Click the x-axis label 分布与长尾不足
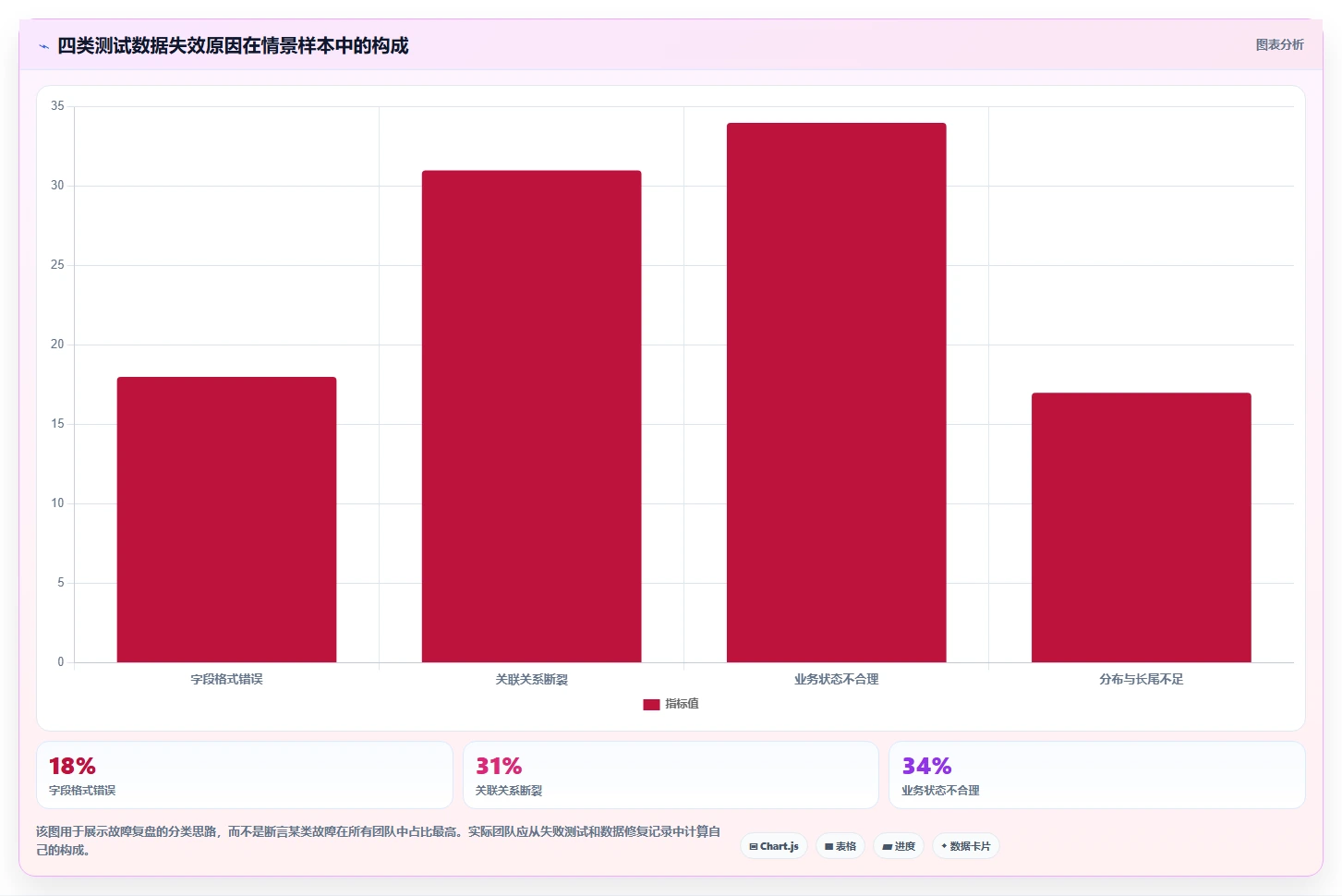 (1141, 679)
